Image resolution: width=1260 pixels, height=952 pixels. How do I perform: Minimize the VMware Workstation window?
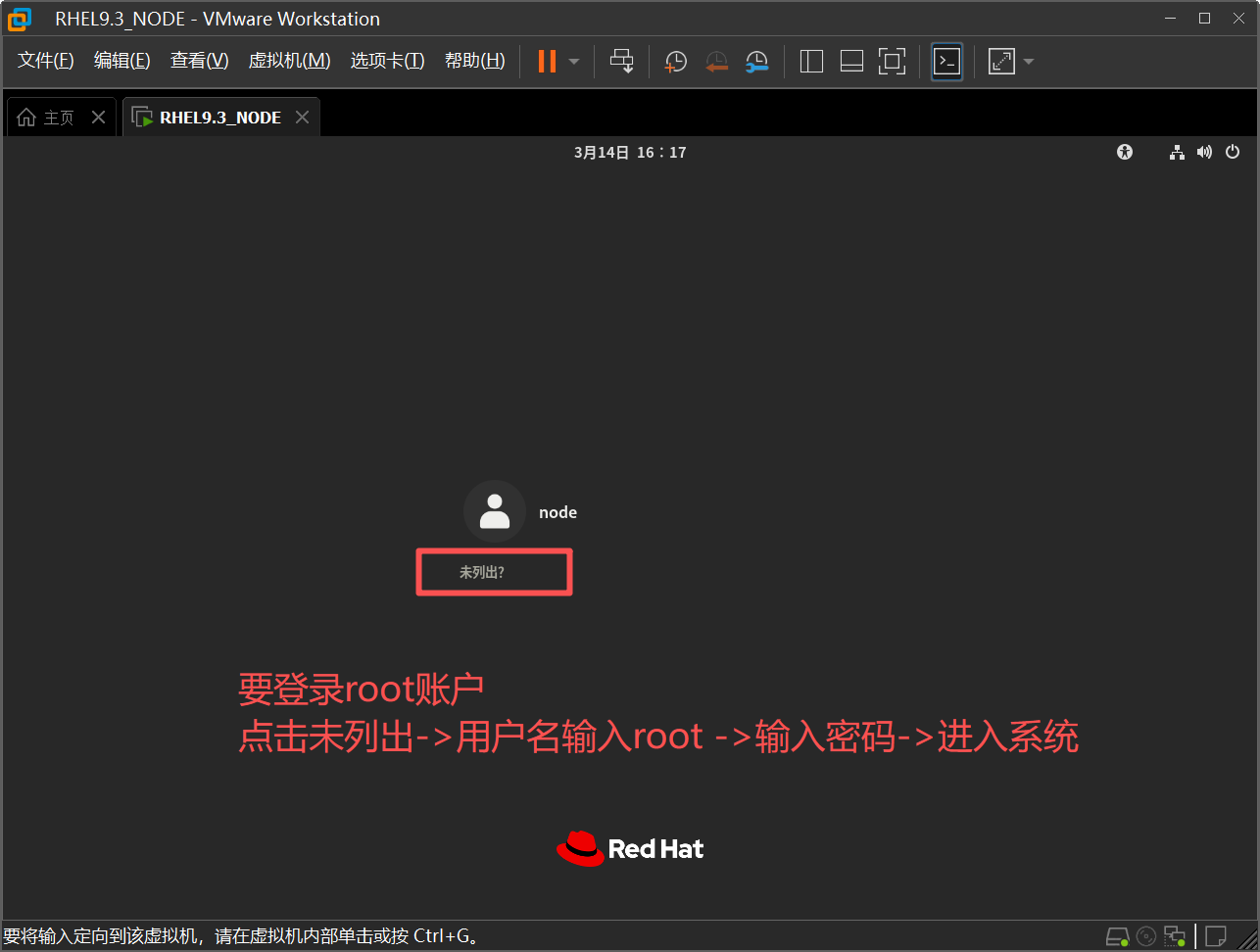point(1170,19)
